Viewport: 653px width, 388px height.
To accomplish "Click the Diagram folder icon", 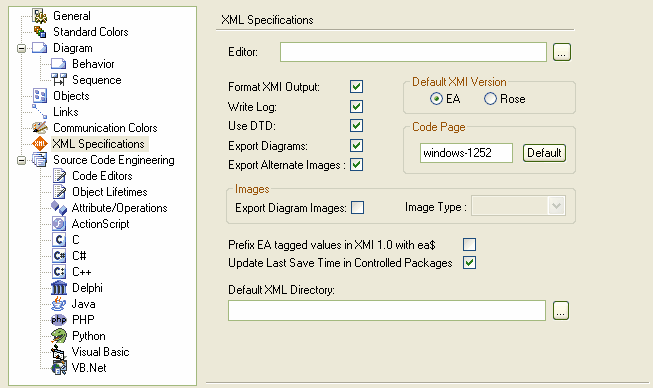I will (40, 48).
